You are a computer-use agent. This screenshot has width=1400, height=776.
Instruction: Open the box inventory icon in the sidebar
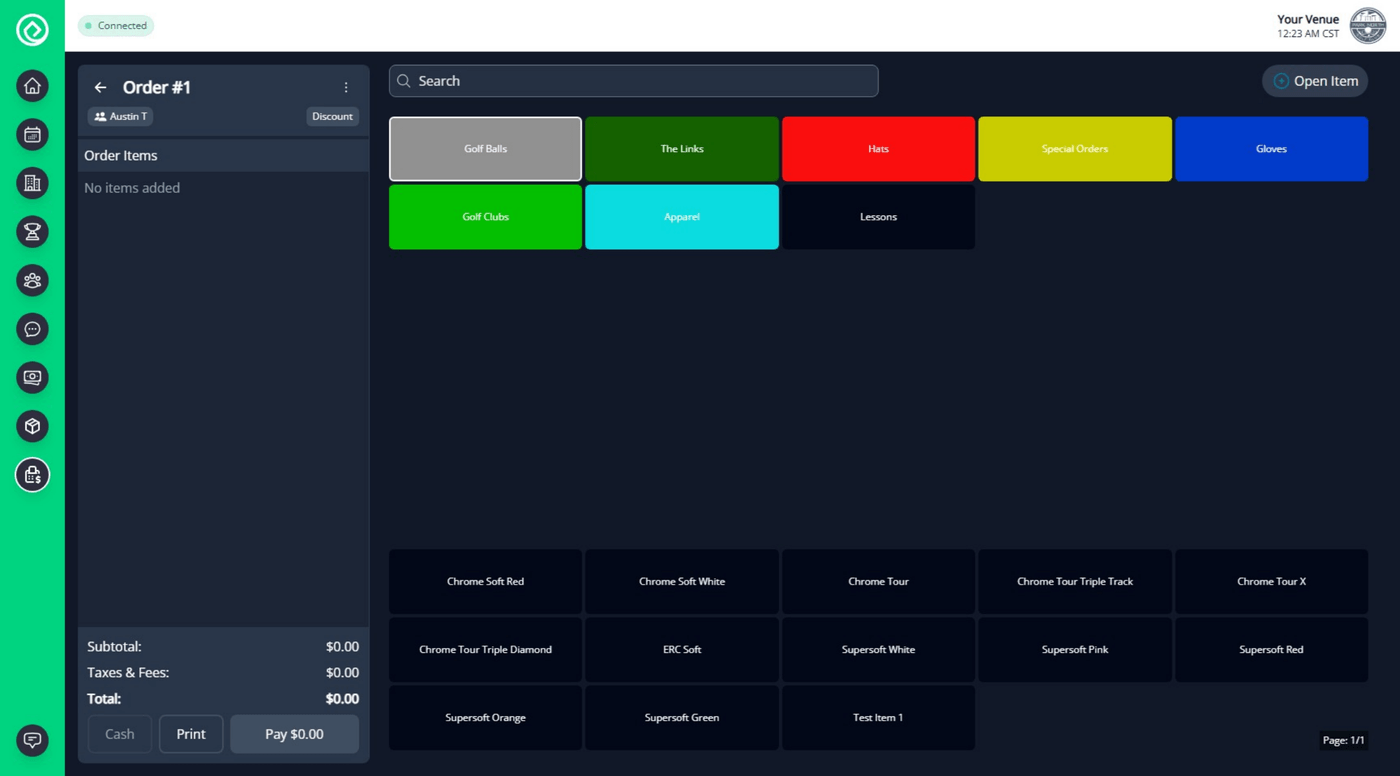tap(32, 426)
